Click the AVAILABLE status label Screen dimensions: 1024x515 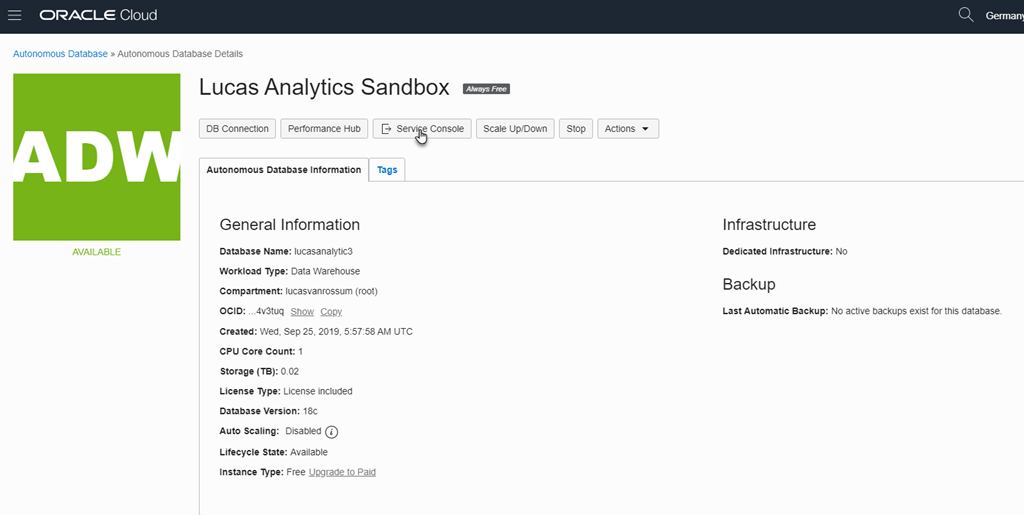pyautogui.click(x=96, y=252)
